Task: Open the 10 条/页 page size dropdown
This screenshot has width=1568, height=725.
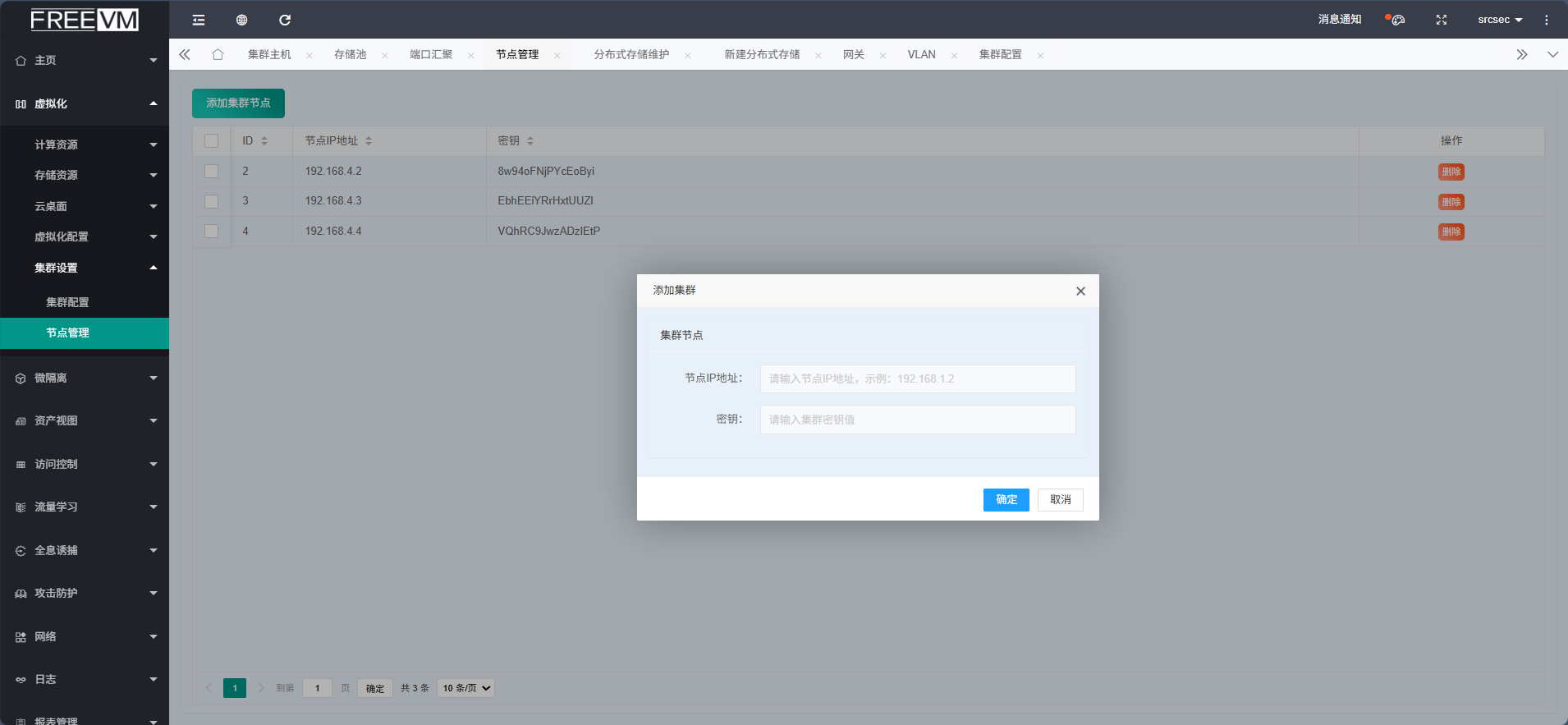Action: (466, 688)
